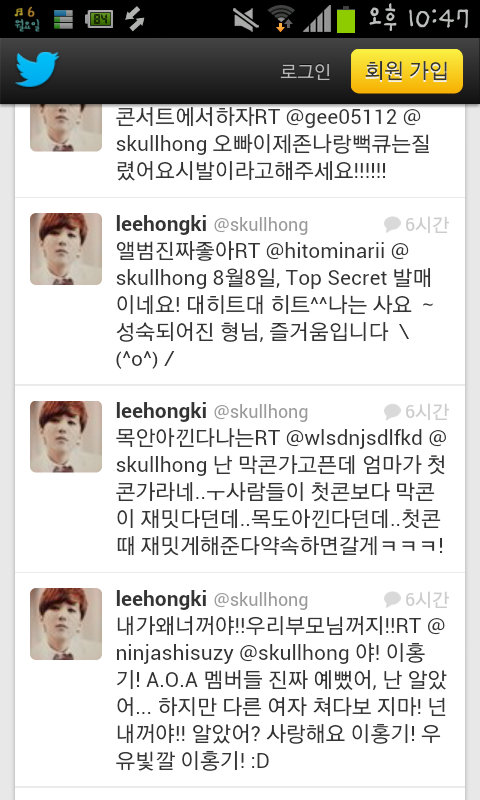Image resolution: width=480 pixels, height=800 pixels.
Task: Tap the reply bubble on the A.O.A tweet
Action: 392,599
